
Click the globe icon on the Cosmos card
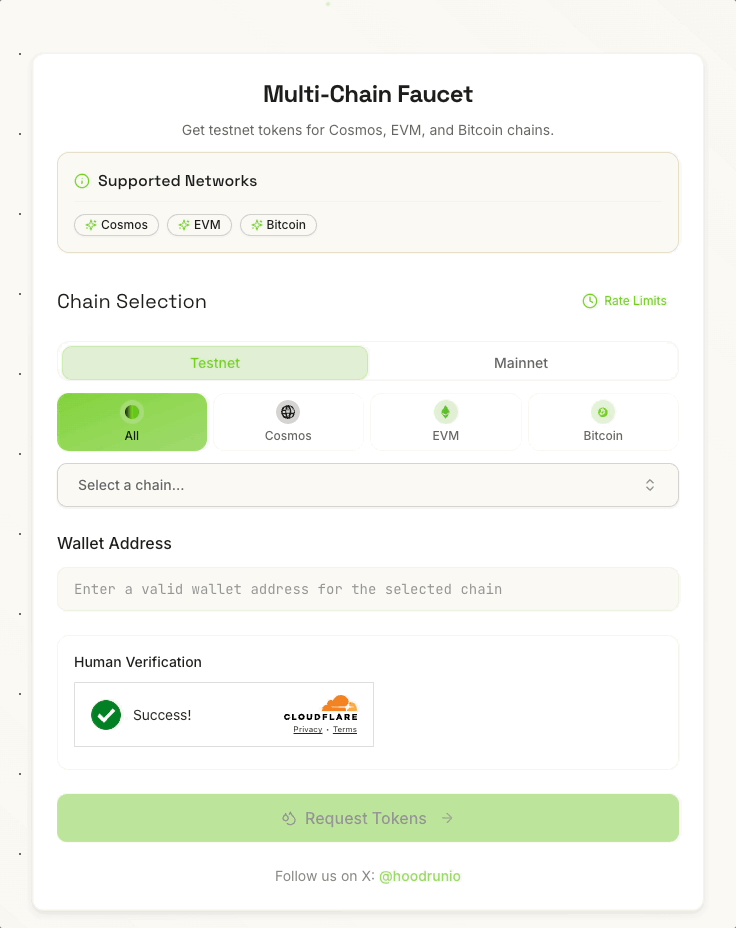coord(288,411)
